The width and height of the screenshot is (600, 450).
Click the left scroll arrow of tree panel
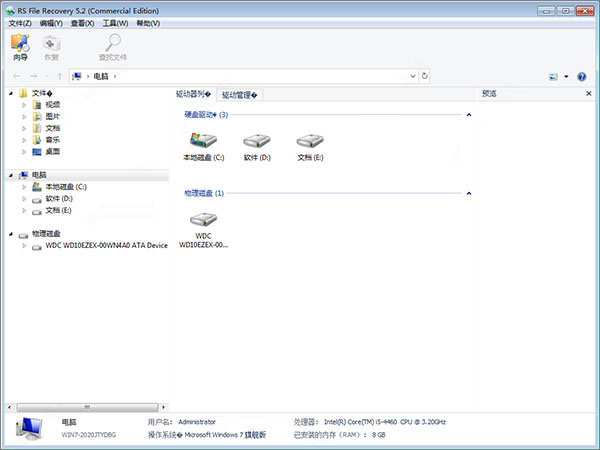[x=10, y=407]
